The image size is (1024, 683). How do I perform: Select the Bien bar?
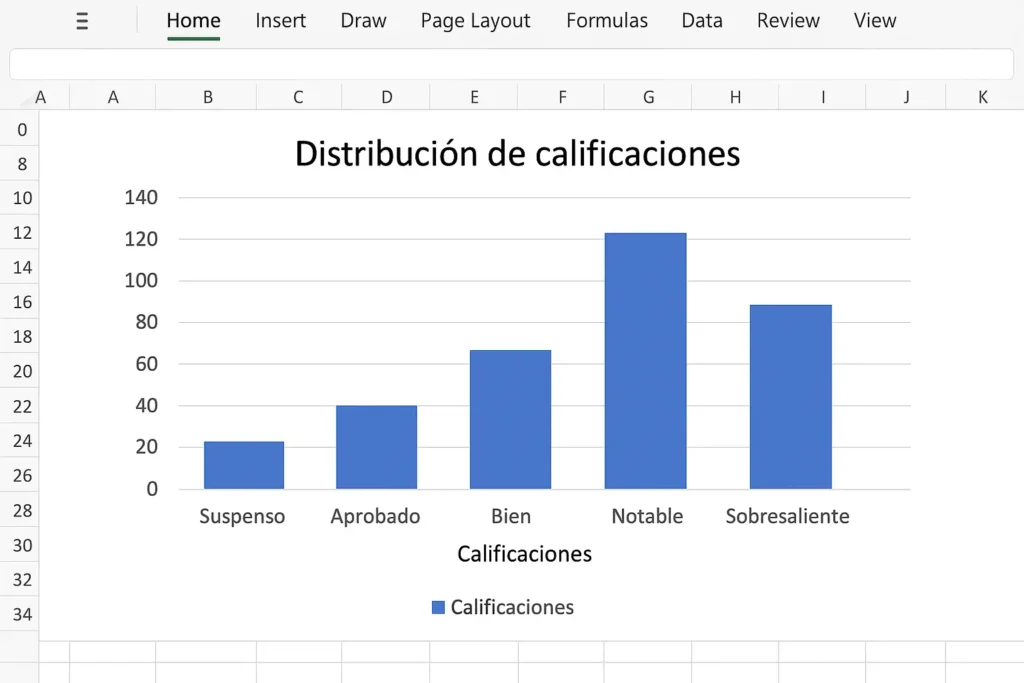click(x=510, y=419)
